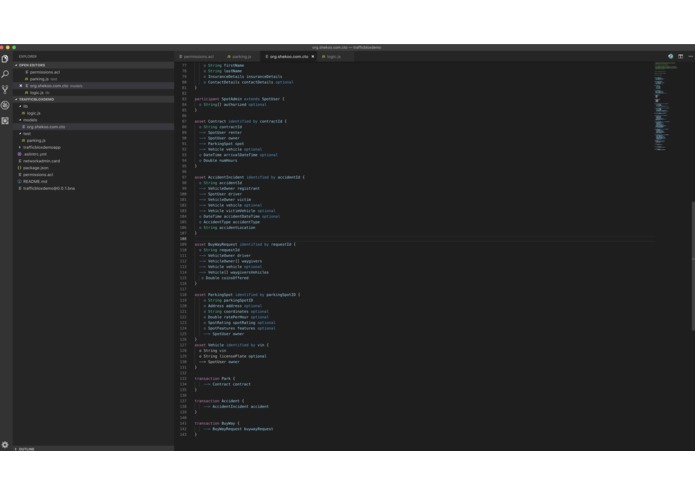Open the Extensions view in activity bar
The height and width of the screenshot is (494, 695).
click(5, 121)
